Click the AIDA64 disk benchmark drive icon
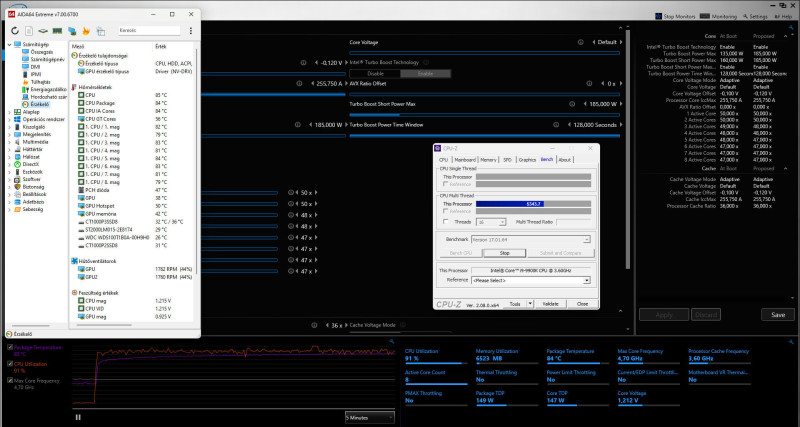 [x=43, y=31]
